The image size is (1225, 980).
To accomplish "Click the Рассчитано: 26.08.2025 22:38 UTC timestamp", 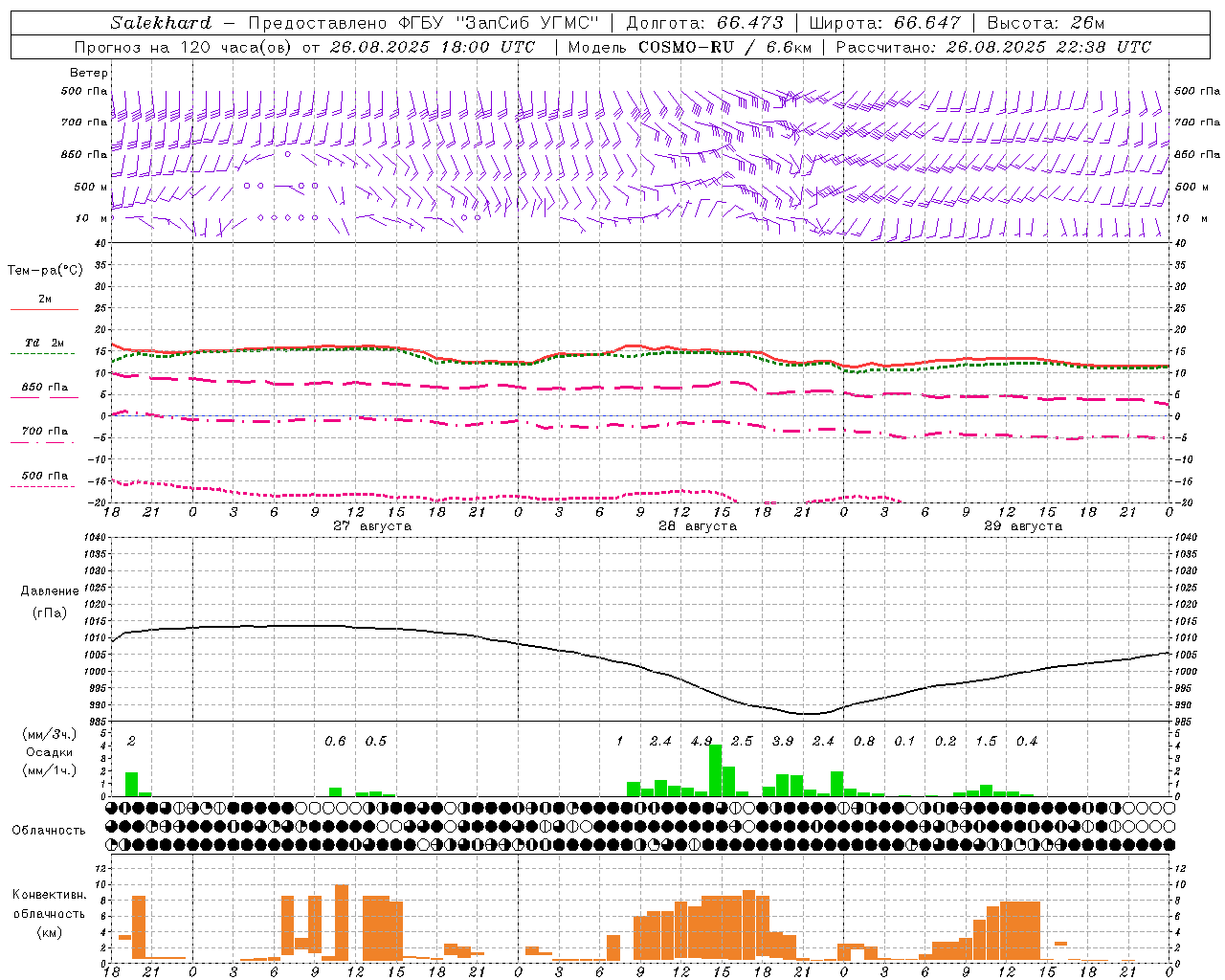I will click(993, 47).
